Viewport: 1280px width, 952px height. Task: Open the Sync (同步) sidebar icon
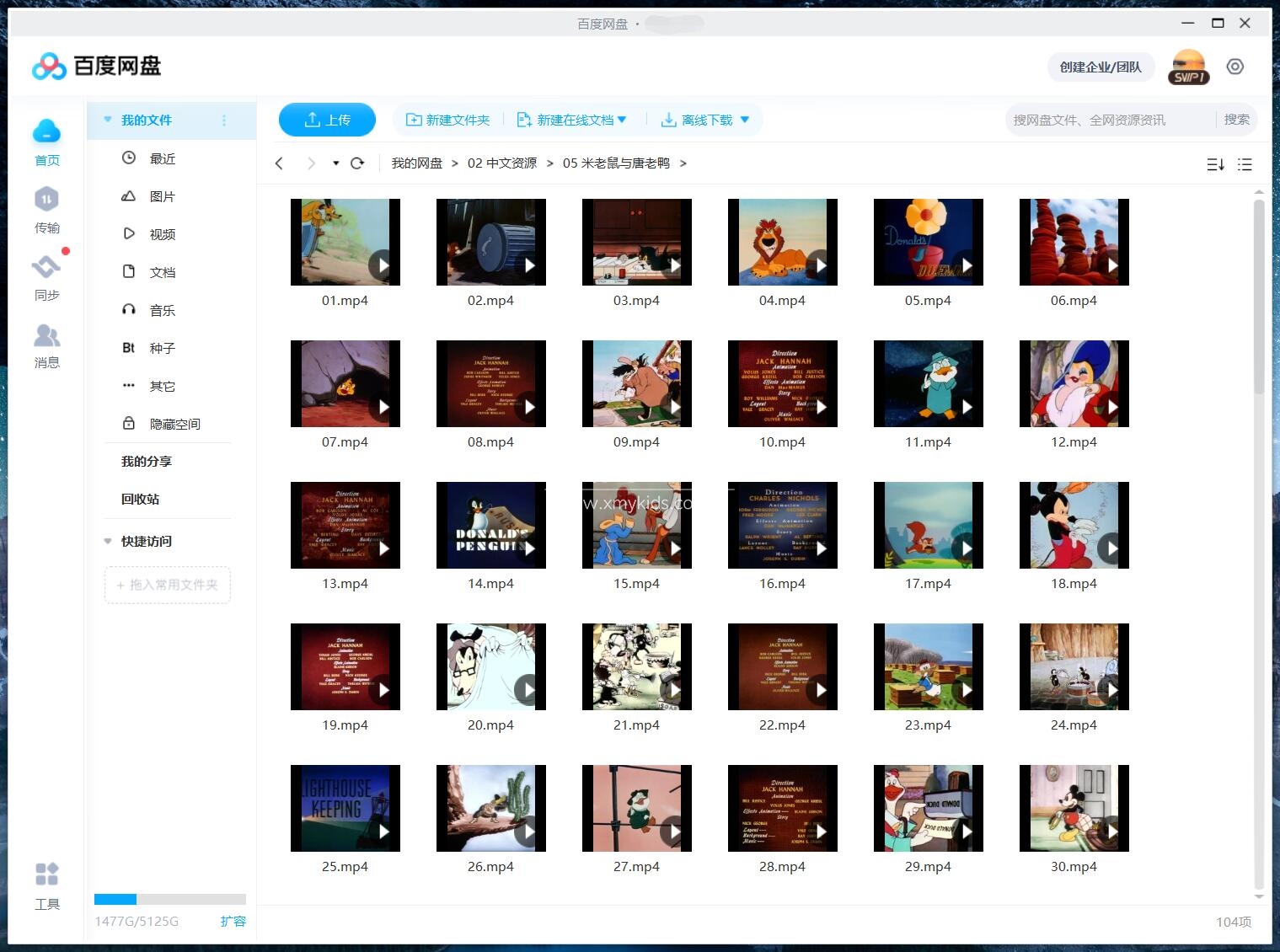[46, 277]
